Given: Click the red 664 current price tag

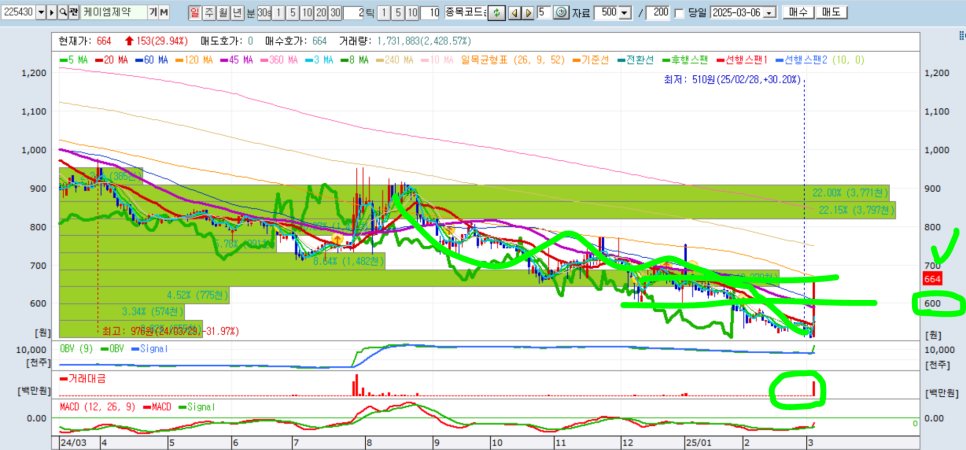Looking at the screenshot, I should click(931, 279).
